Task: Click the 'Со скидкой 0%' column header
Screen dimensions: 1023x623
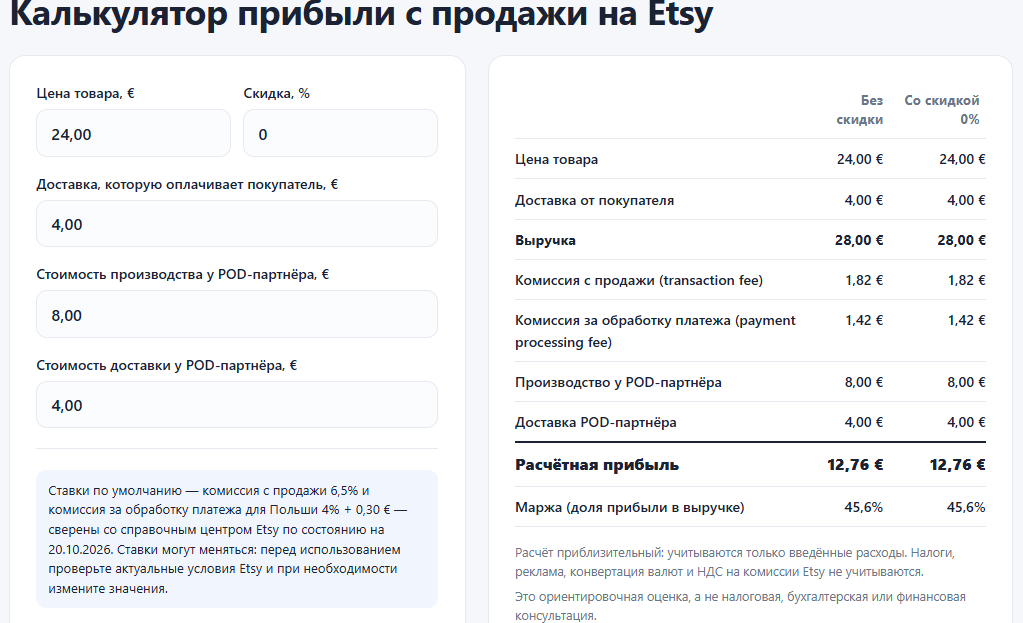Action: 941,110
